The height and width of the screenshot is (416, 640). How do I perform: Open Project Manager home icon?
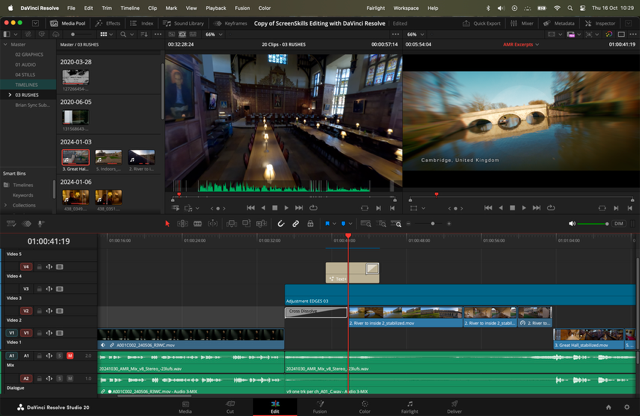[x=609, y=407]
